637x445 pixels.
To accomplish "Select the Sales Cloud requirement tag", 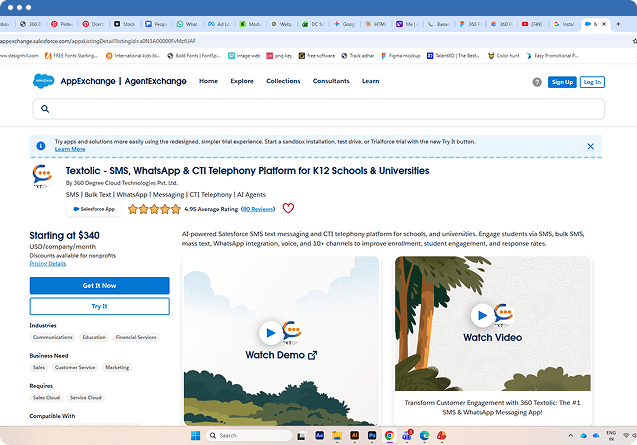I will tap(46, 397).
